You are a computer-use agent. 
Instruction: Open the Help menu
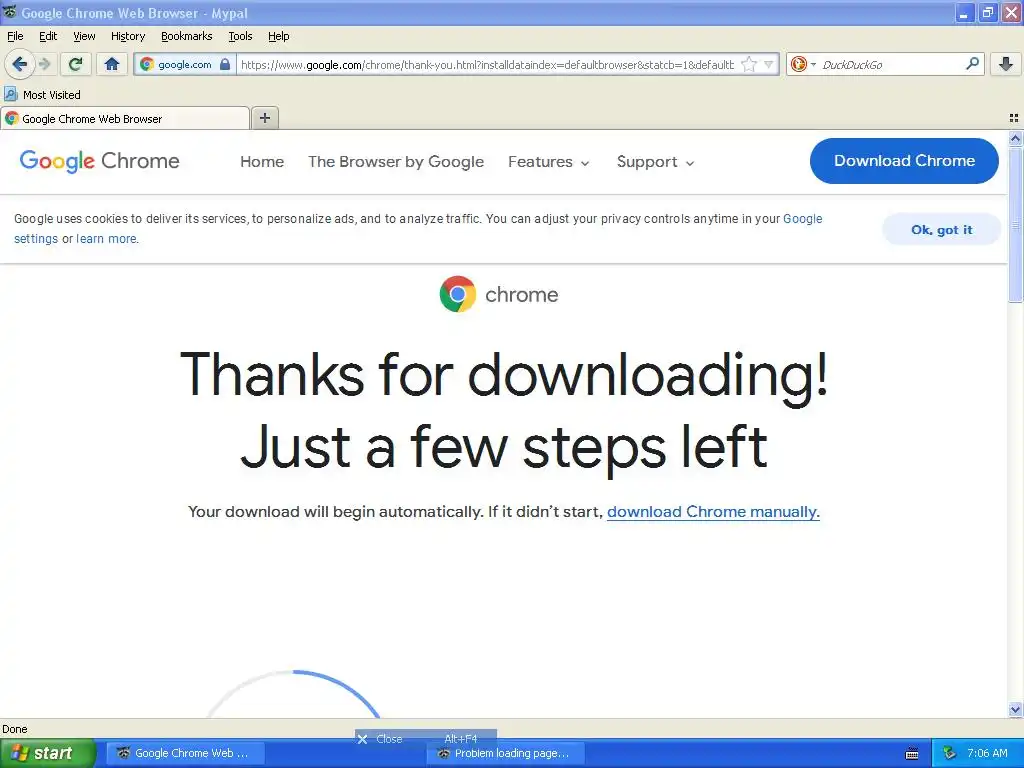(279, 36)
